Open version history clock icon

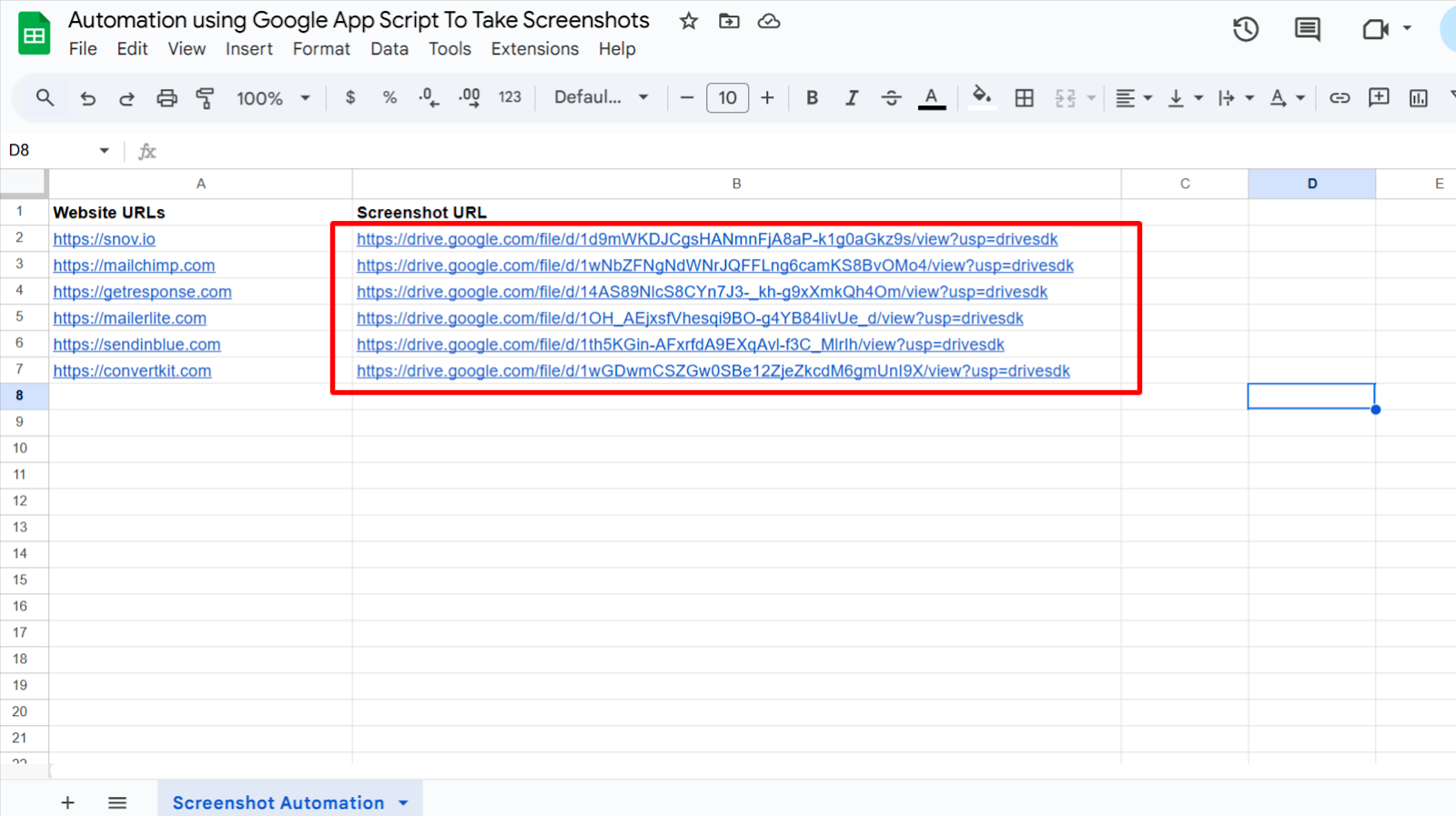[1245, 29]
